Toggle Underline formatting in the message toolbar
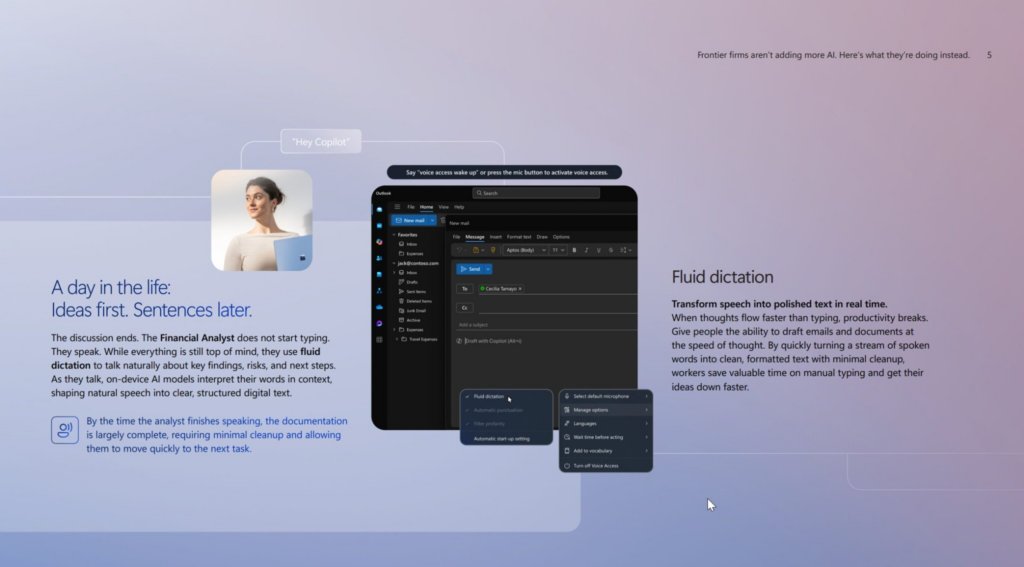Screen dimensions: 1024x567 pos(598,250)
